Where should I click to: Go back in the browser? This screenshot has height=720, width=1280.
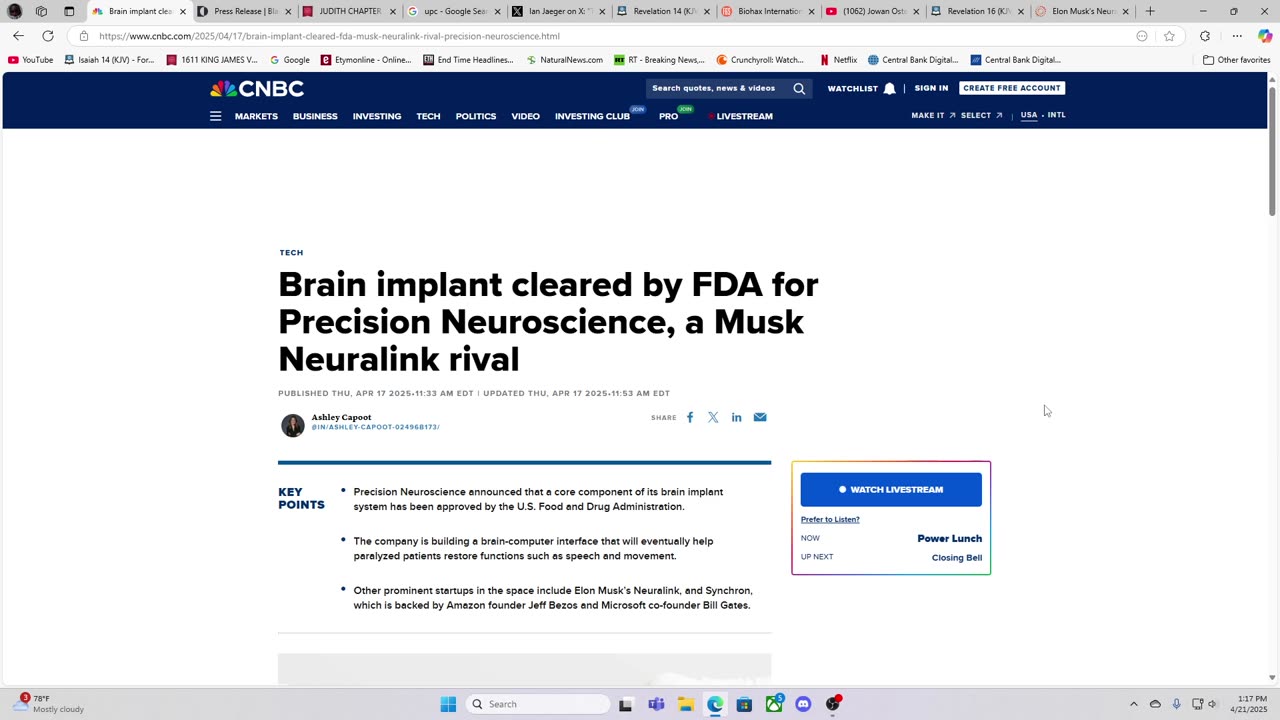tap(18, 36)
